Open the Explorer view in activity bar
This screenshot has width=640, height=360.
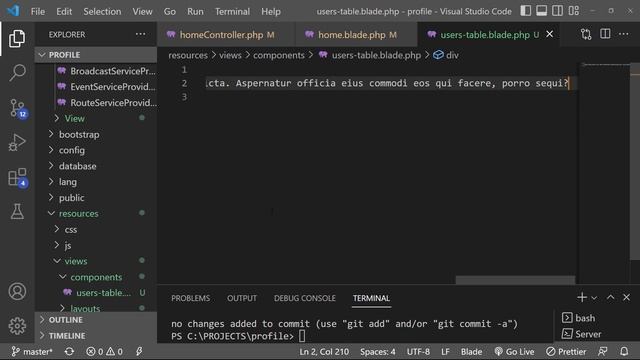click(x=17, y=38)
